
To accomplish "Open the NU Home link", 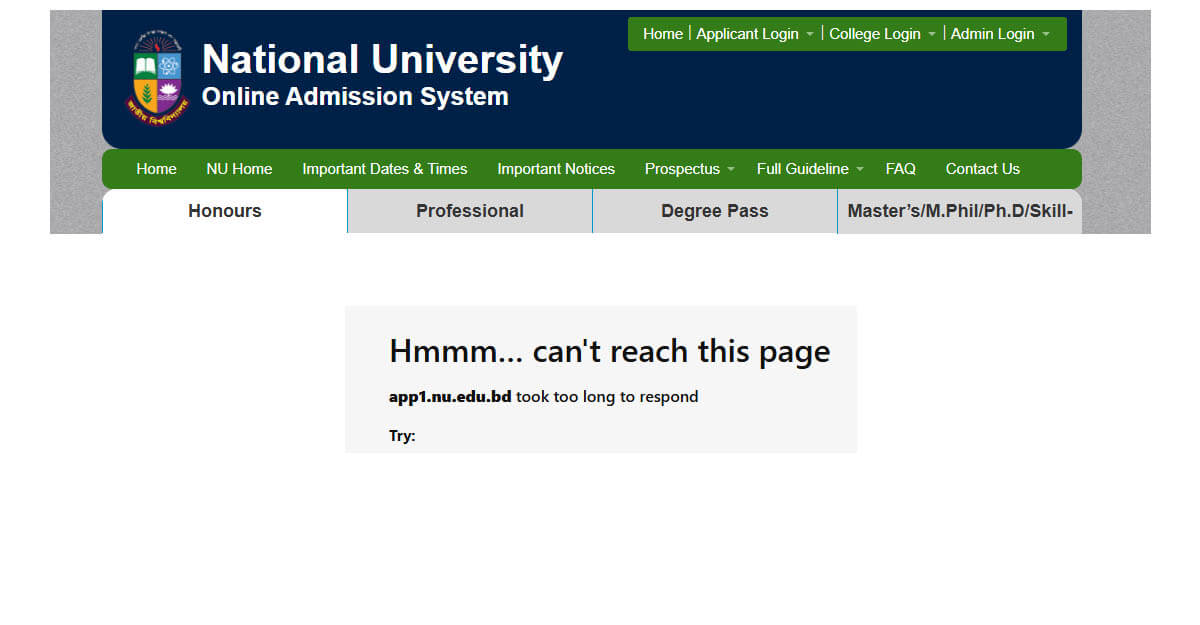I will point(239,169).
